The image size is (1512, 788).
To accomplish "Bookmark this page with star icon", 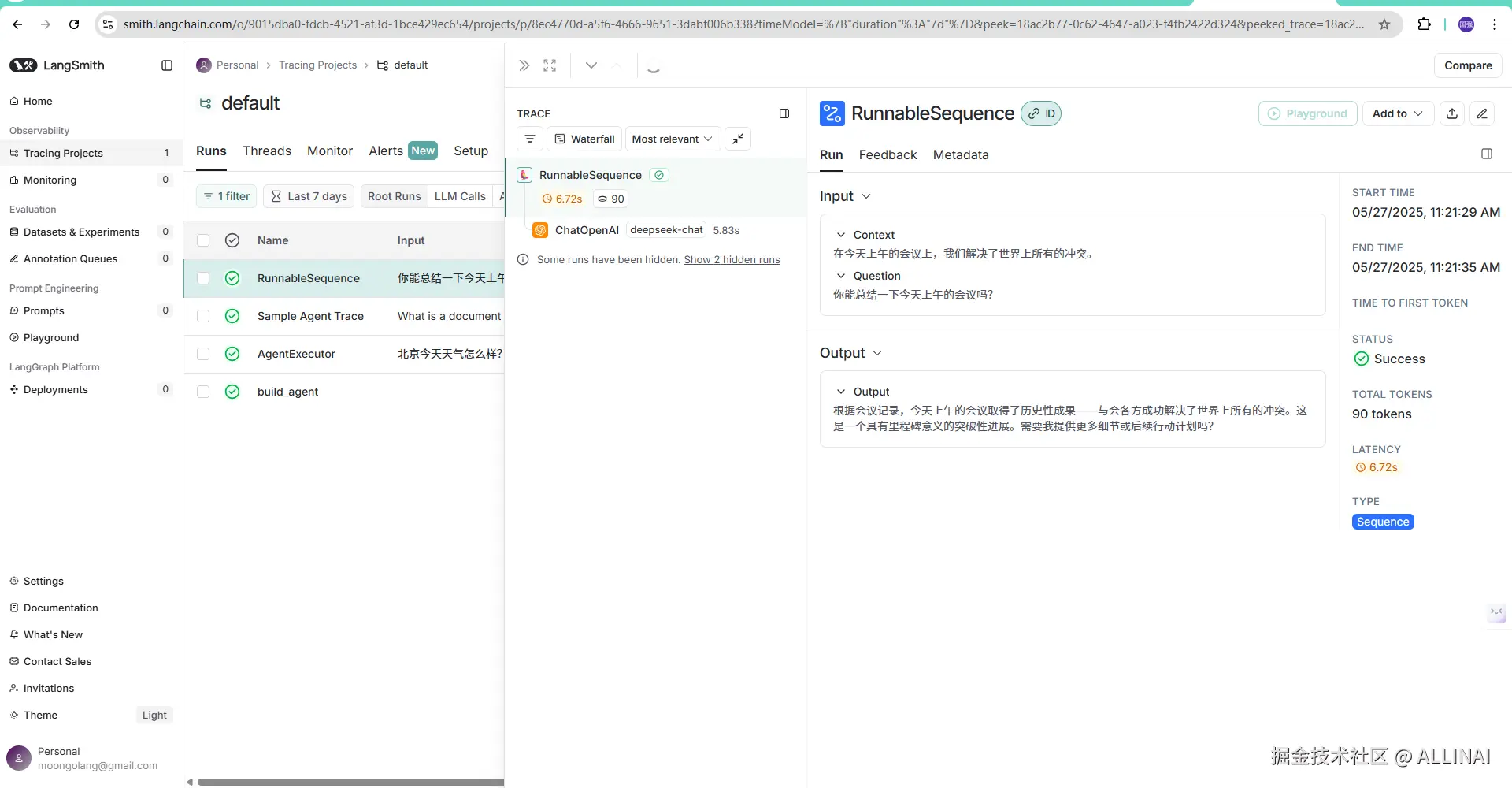I will pyautogui.click(x=1384, y=24).
